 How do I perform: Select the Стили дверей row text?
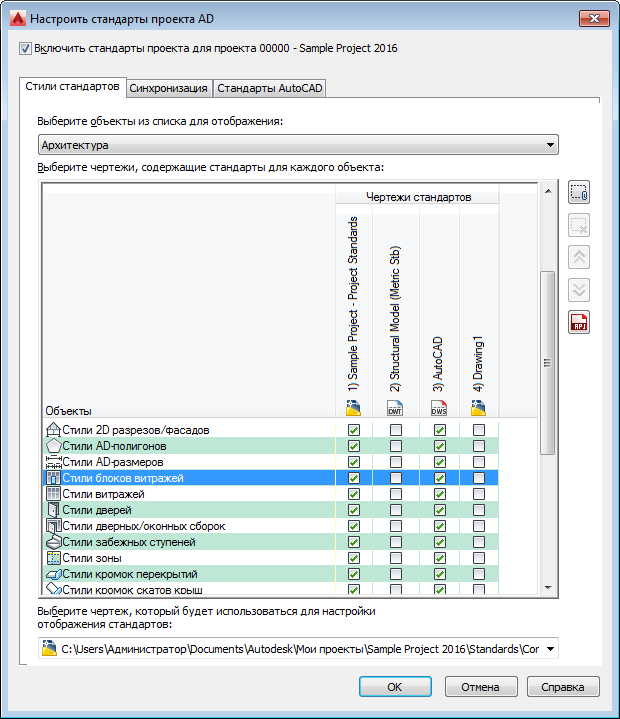97,510
